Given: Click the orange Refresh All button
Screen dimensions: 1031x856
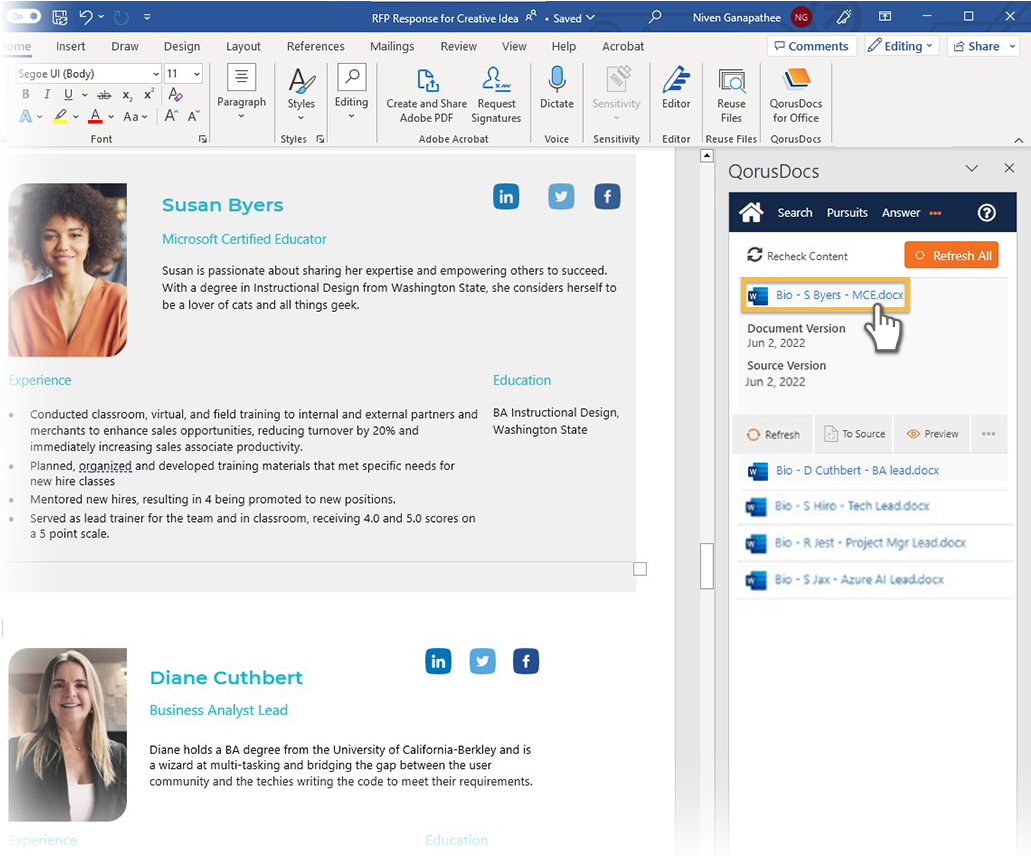Looking at the screenshot, I should 951,255.
